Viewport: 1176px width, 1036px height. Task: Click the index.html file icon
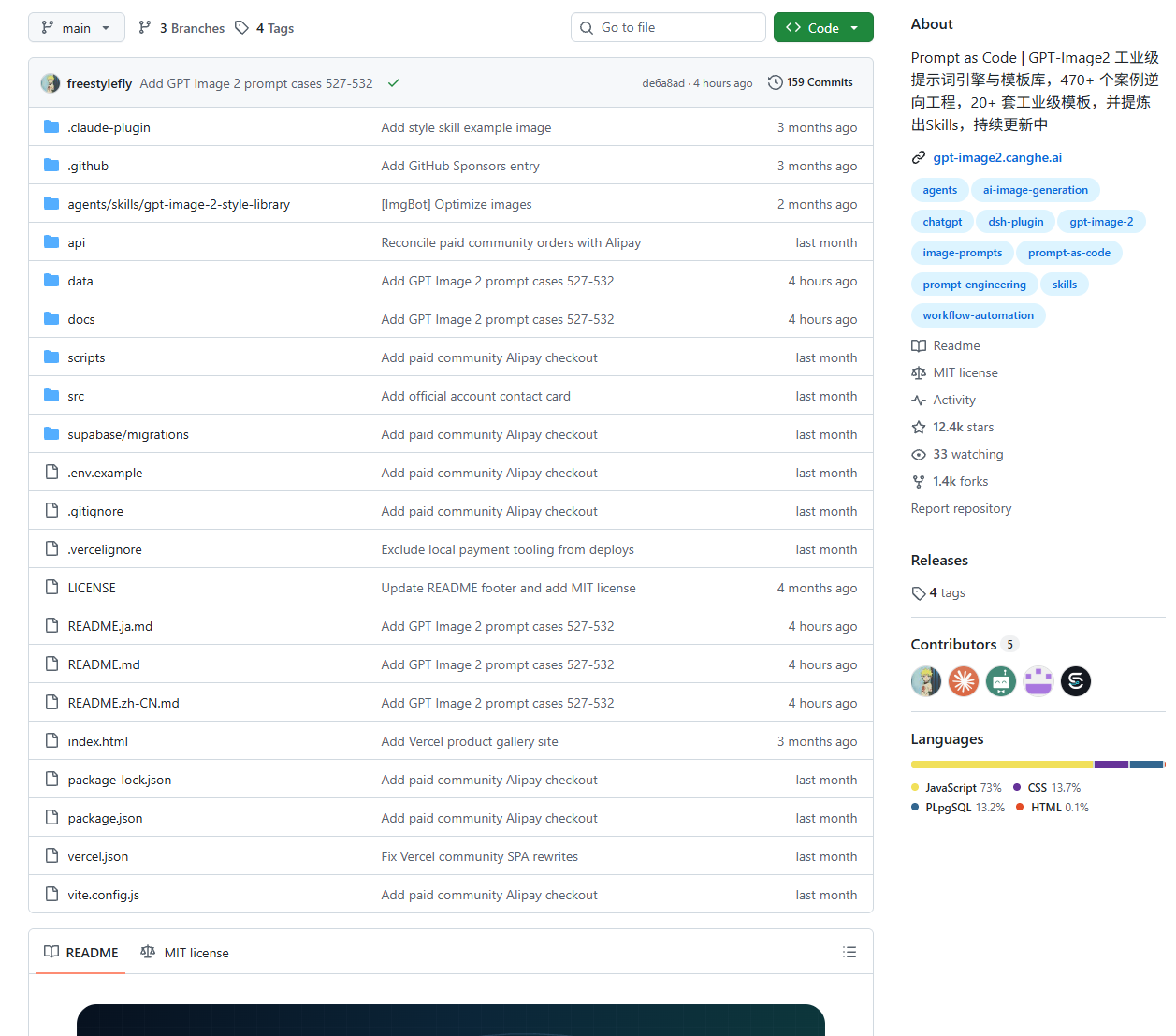51,741
